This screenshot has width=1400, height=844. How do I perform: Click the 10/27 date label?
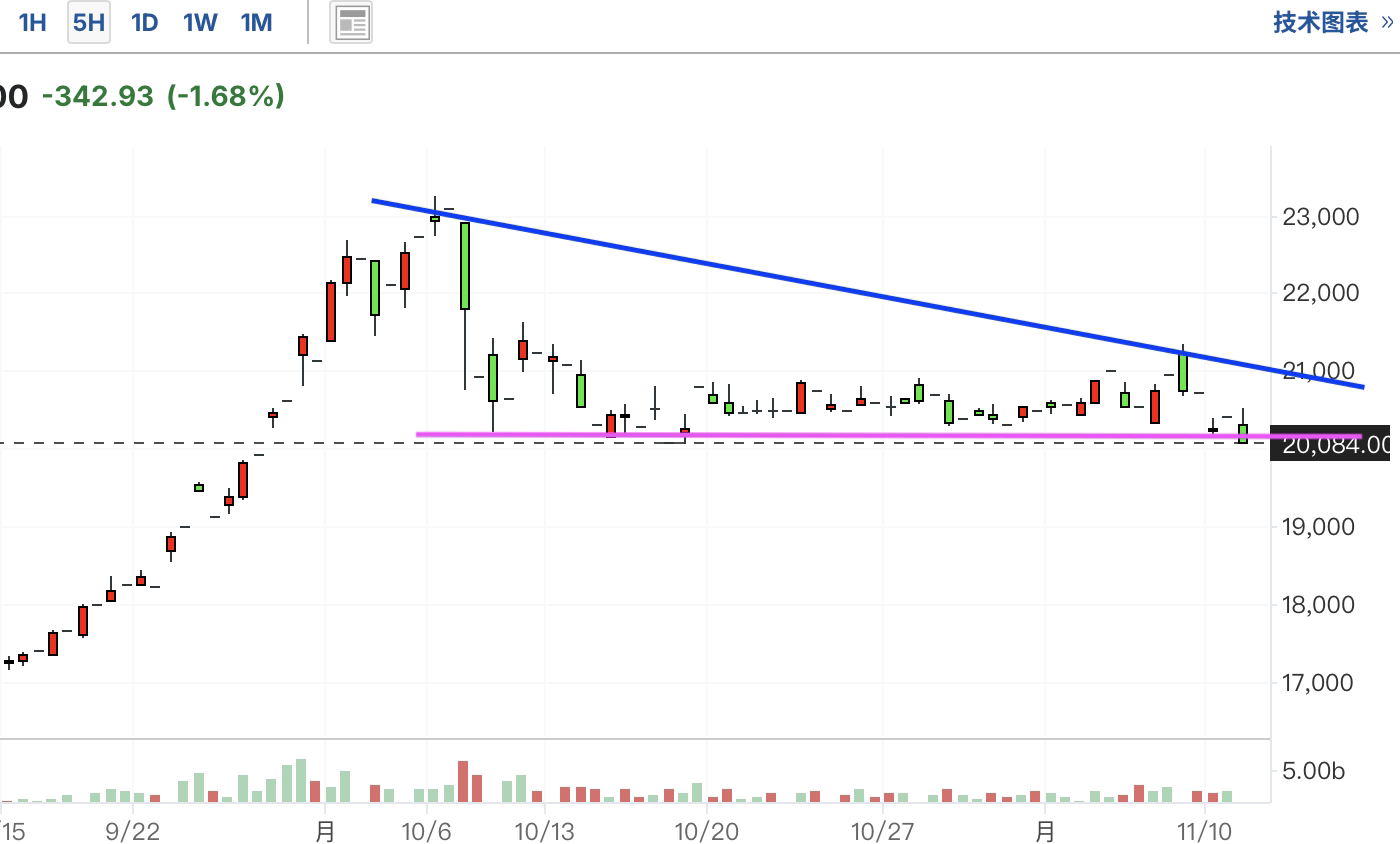click(883, 831)
